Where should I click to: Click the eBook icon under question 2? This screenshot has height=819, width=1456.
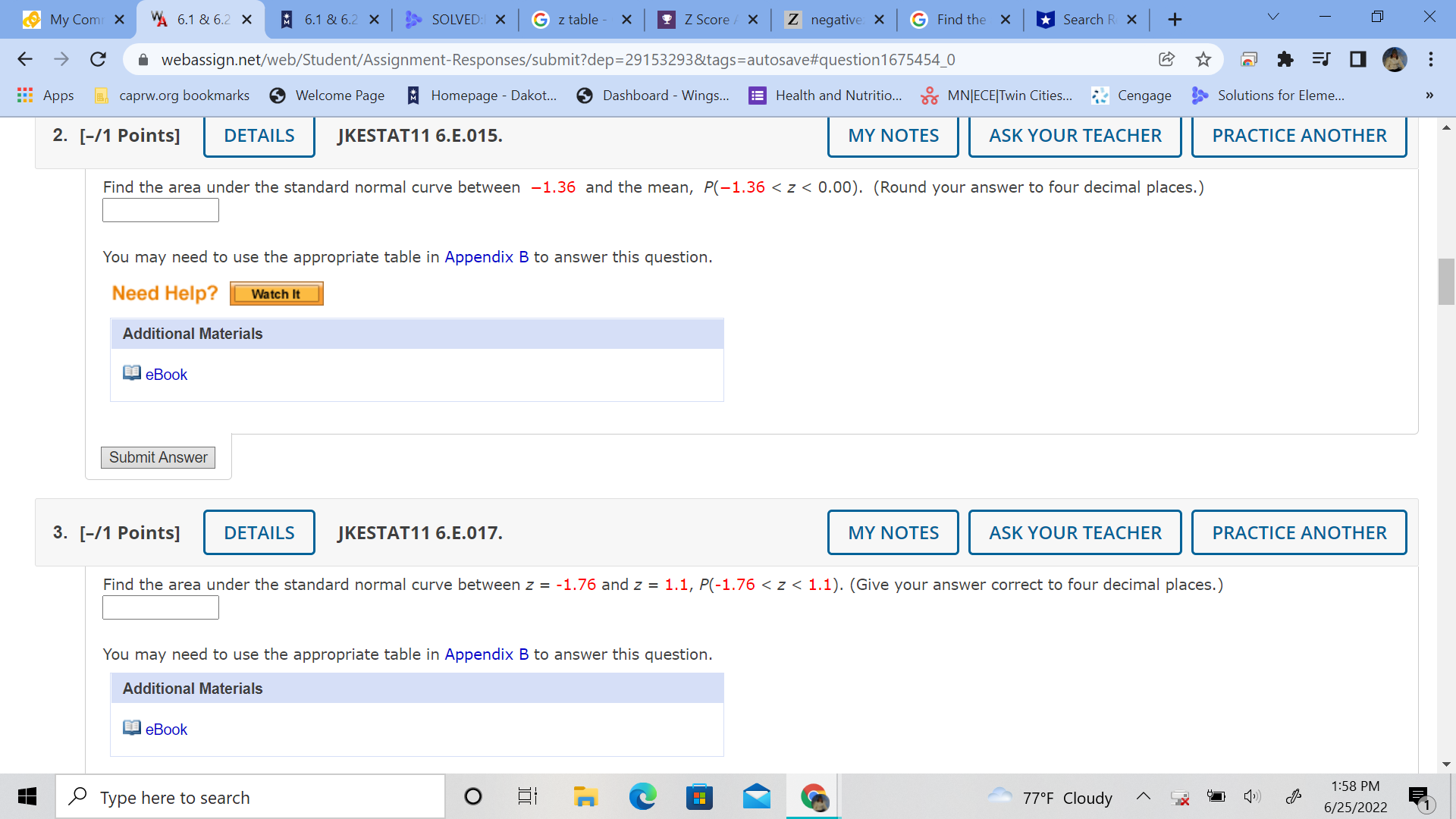tap(132, 373)
